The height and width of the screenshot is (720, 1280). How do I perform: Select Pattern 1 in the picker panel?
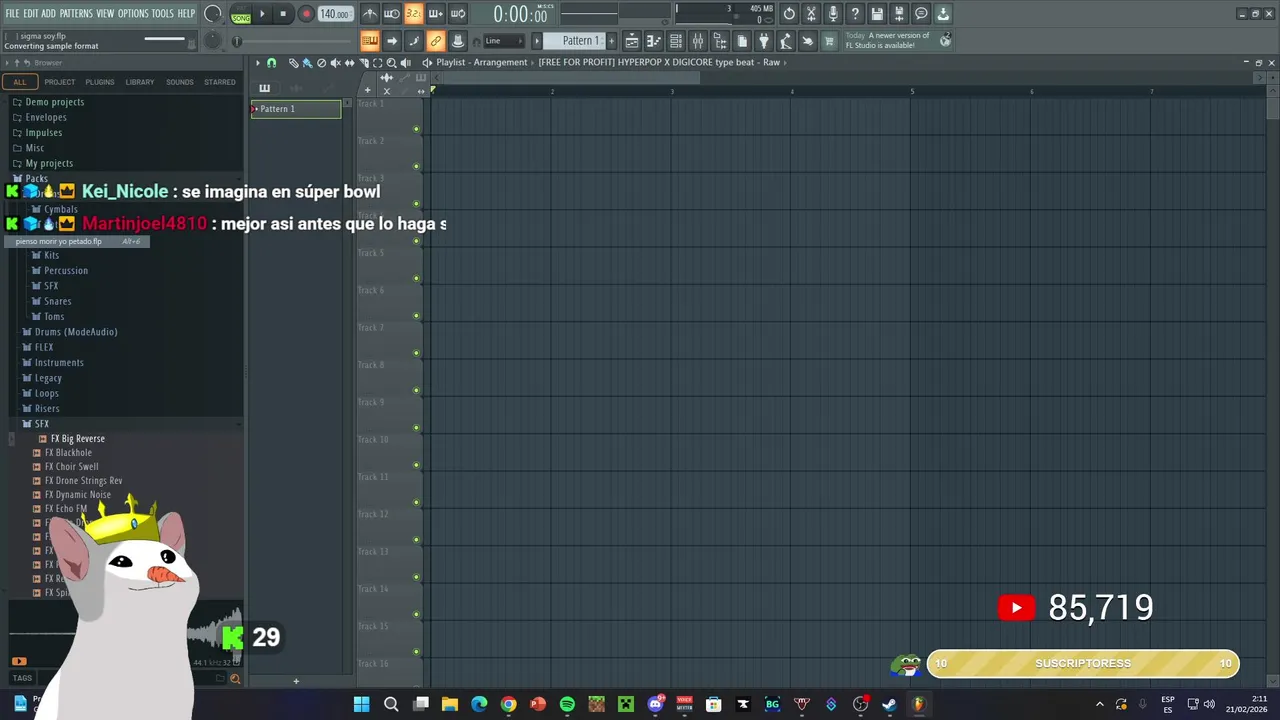click(296, 109)
